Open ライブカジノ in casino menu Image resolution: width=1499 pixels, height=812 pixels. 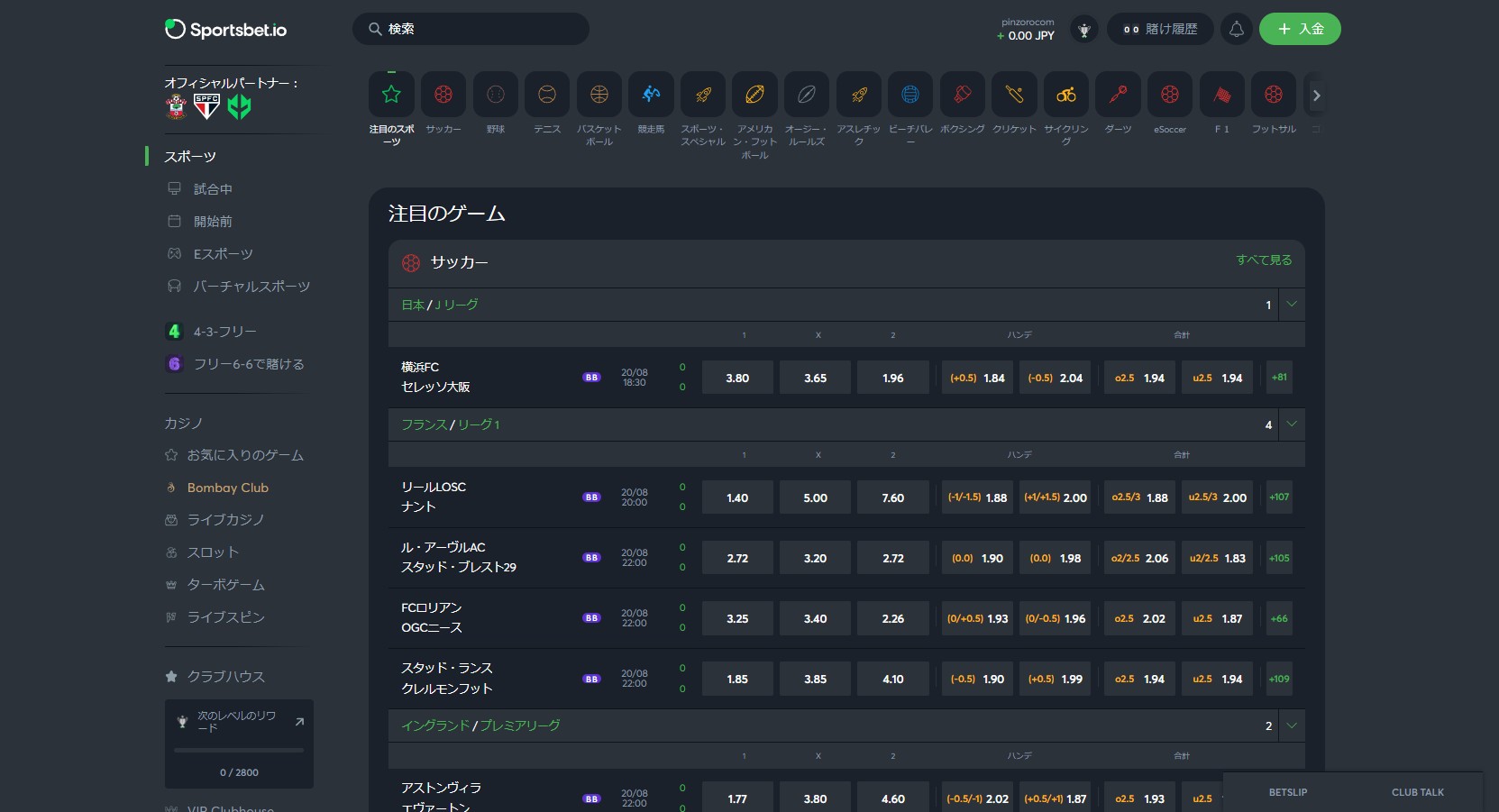pos(226,520)
